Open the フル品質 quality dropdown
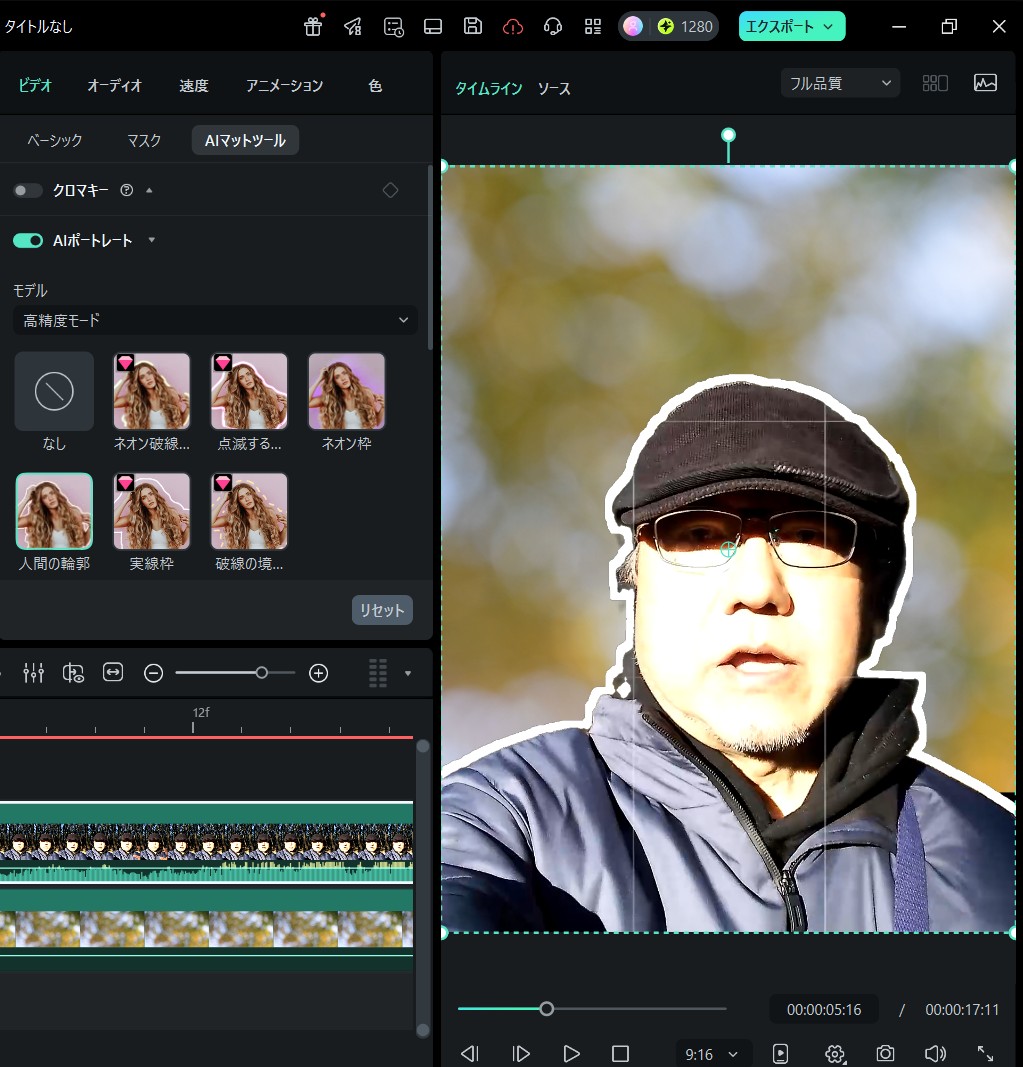The image size is (1023, 1067). pyautogui.click(x=840, y=83)
